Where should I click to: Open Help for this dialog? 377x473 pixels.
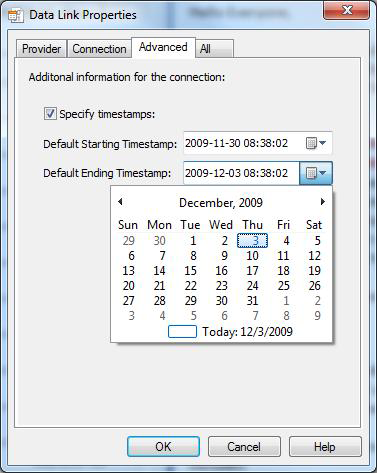tap(325, 446)
